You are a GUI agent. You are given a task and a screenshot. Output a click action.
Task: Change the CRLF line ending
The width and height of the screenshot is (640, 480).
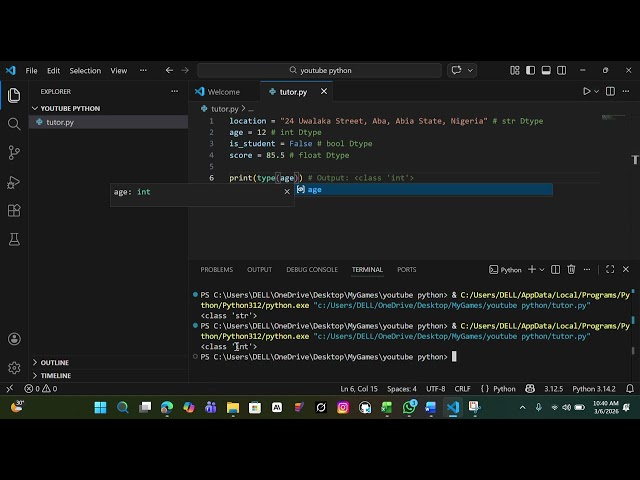462,389
